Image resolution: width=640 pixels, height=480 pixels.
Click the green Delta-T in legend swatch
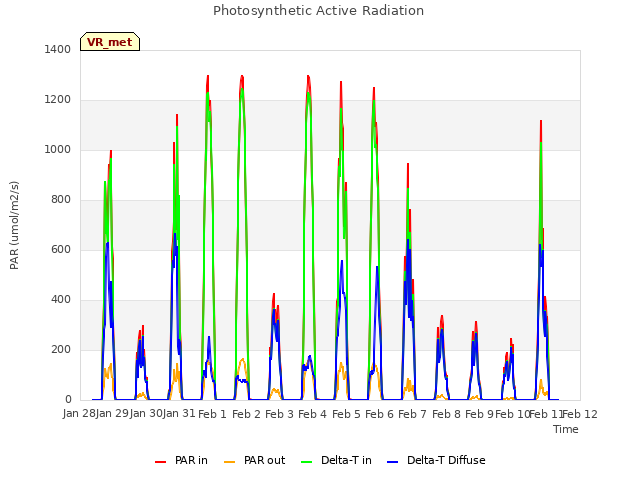[307, 462]
